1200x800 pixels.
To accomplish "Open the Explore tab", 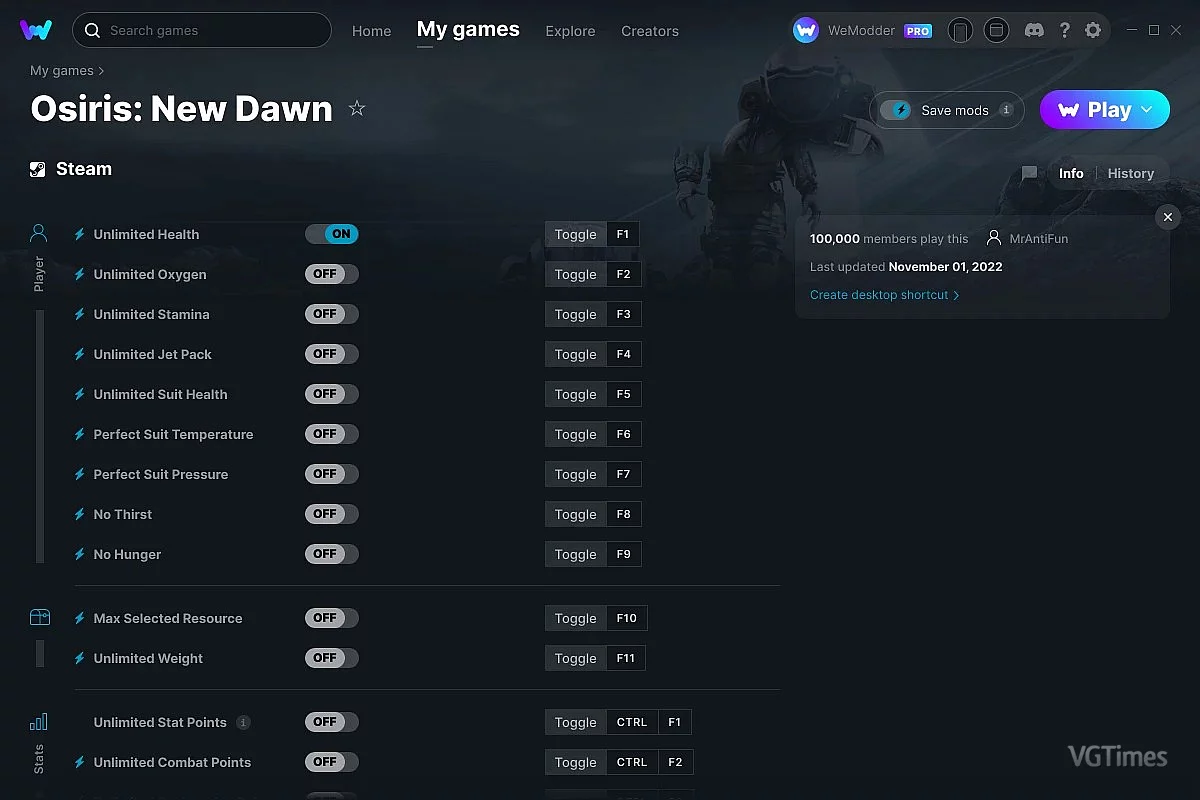I will coord(570,31).
